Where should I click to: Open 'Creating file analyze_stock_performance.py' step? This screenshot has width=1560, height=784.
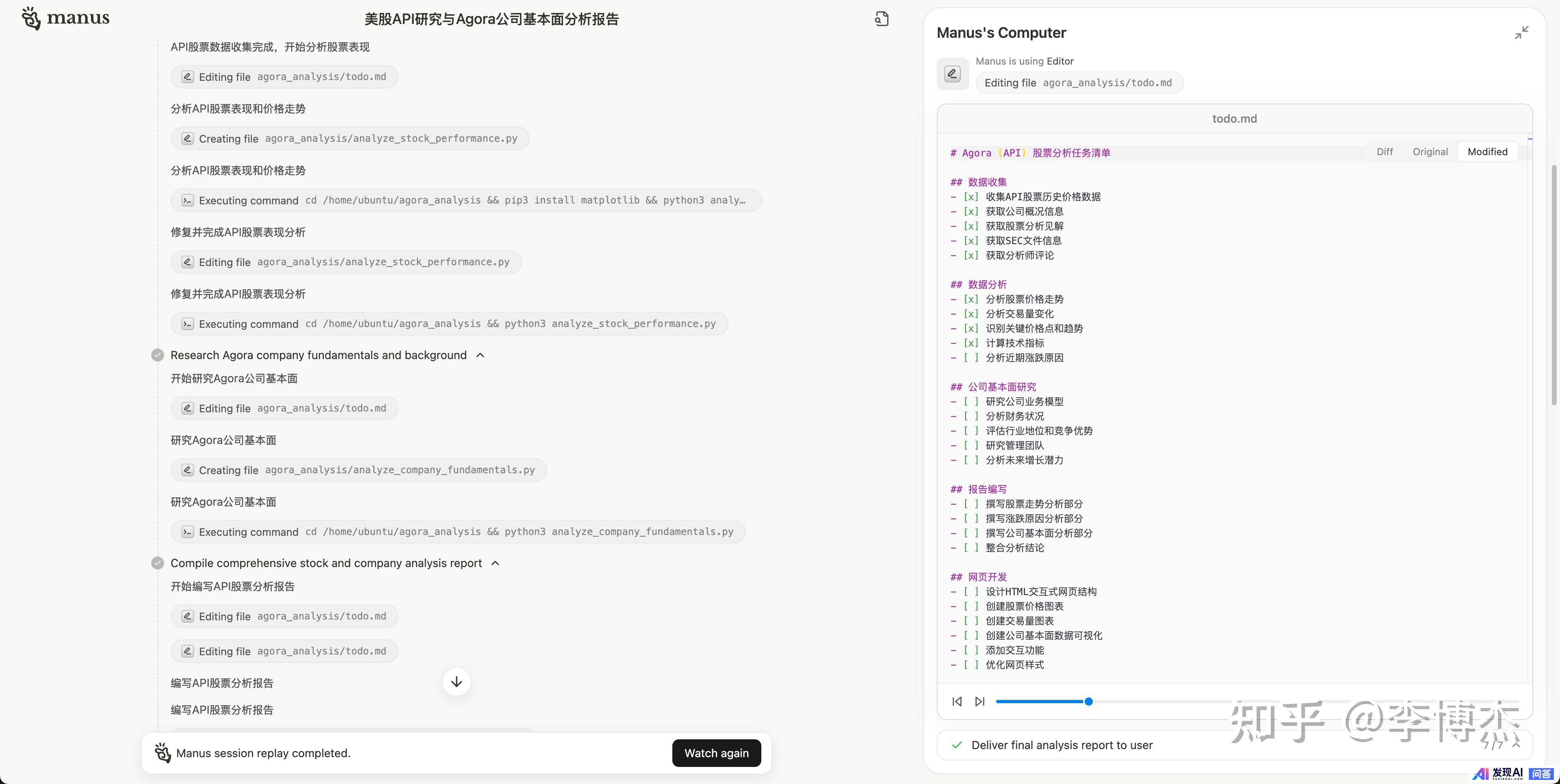(x=349, y=139)
